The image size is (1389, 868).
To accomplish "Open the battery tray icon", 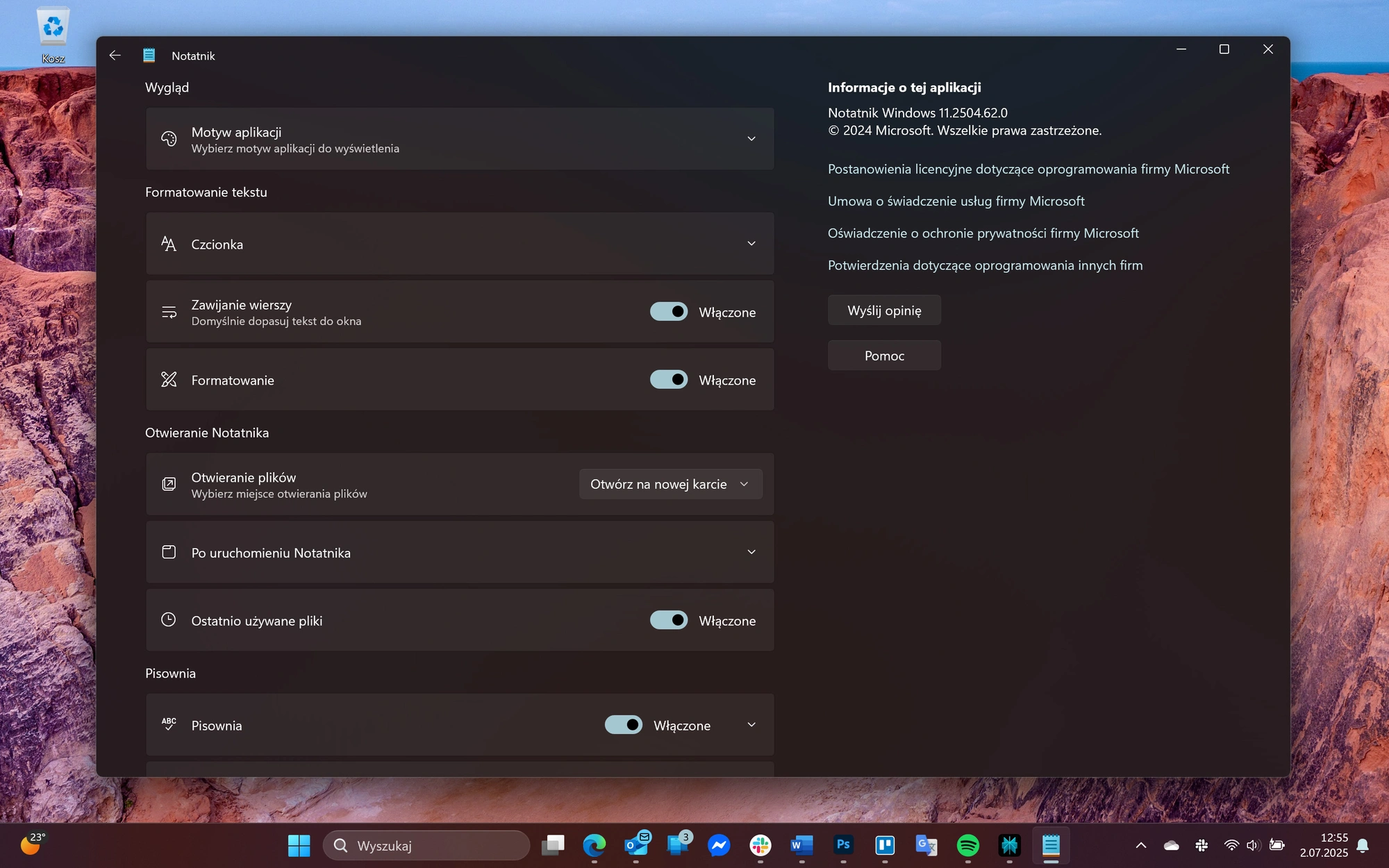I will 1276,845.
